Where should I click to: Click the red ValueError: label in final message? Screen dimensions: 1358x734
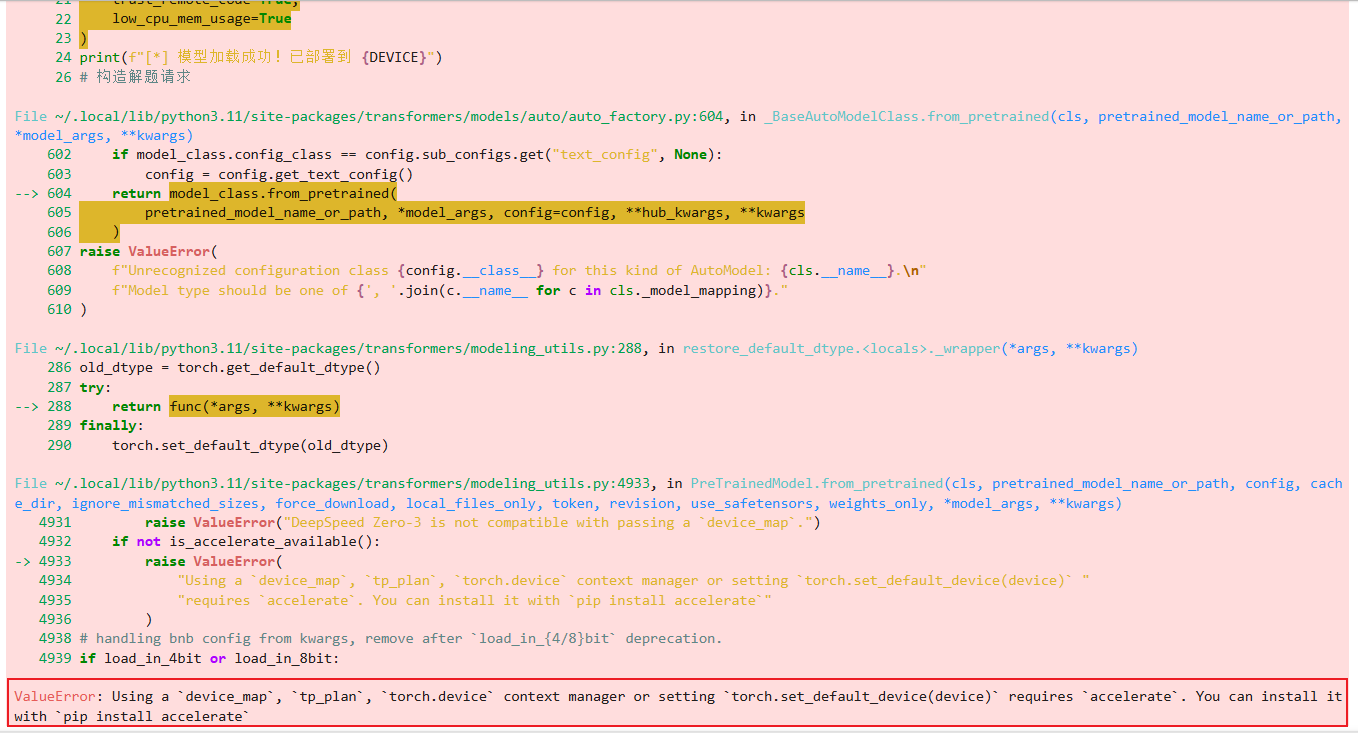click(58, 696)
